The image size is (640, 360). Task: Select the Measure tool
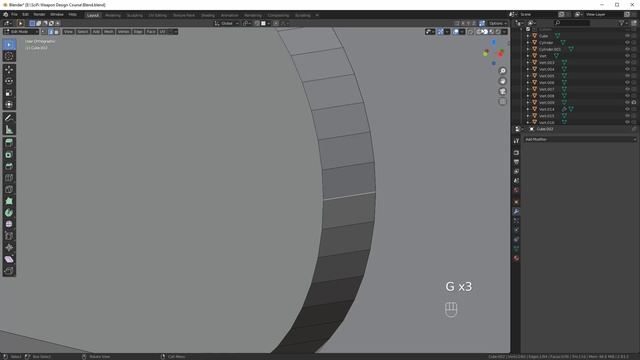click(9, 130)
